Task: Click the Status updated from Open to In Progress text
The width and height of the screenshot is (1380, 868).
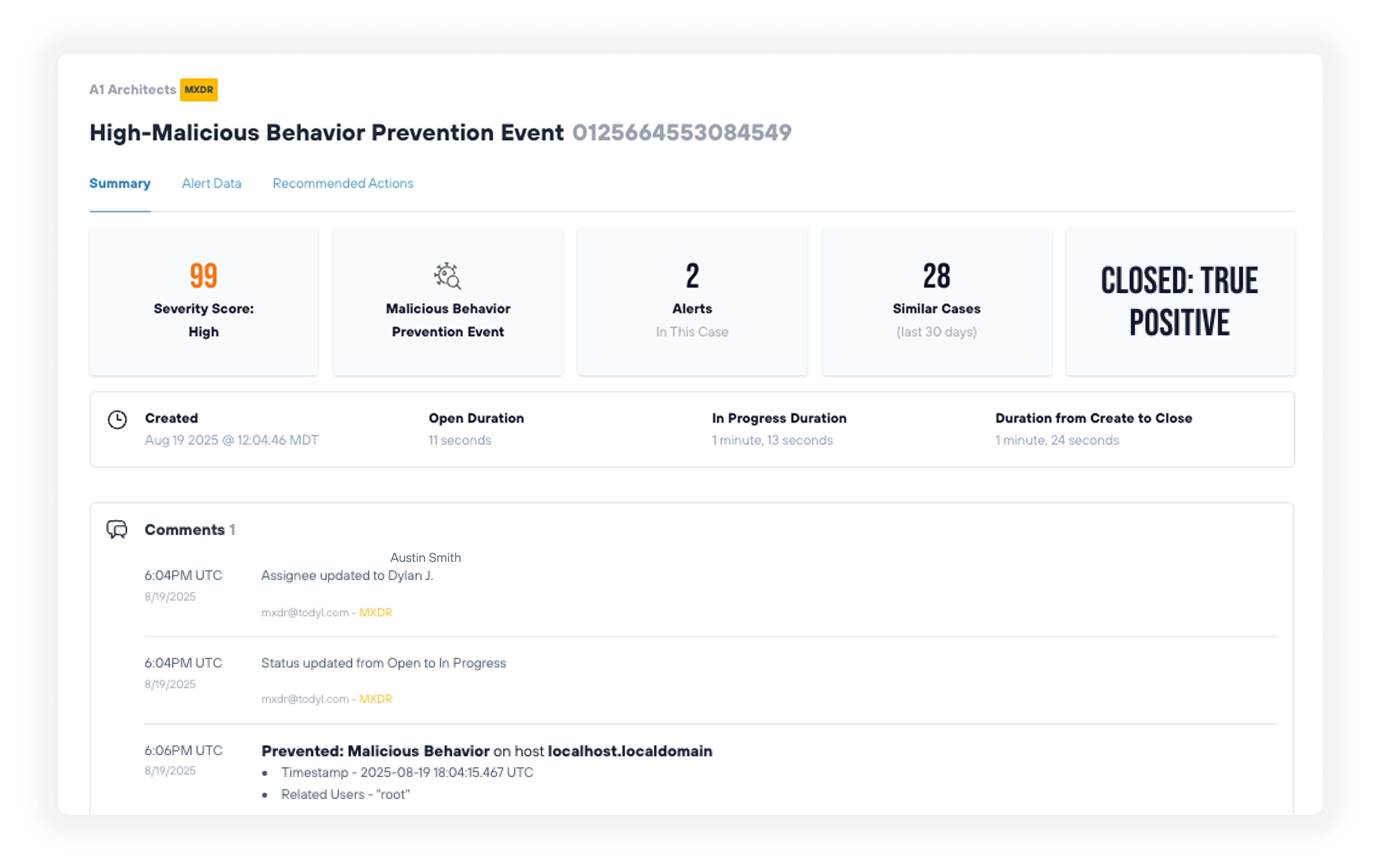Action: (x=383, y=663)
